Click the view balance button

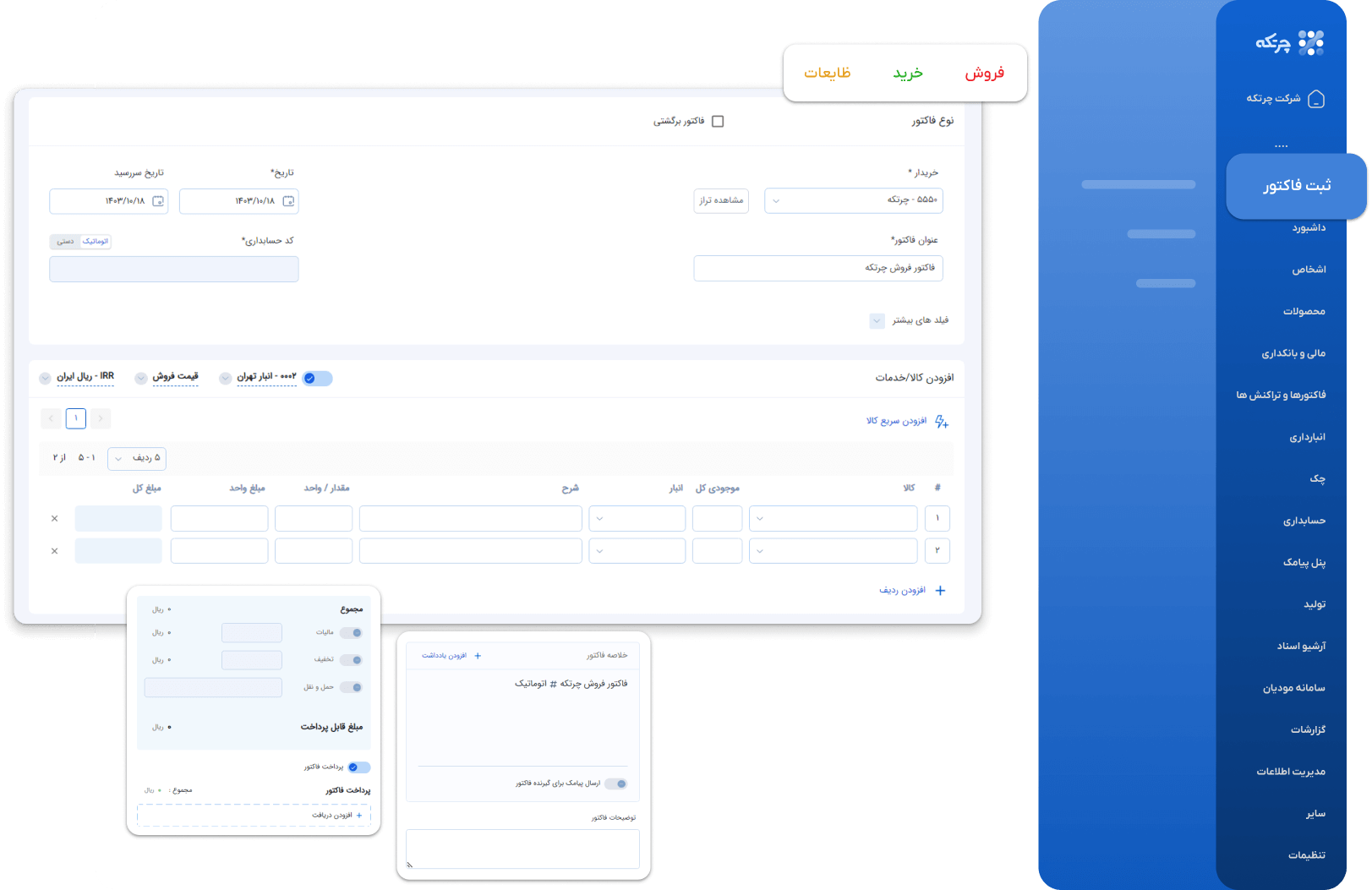721,200
